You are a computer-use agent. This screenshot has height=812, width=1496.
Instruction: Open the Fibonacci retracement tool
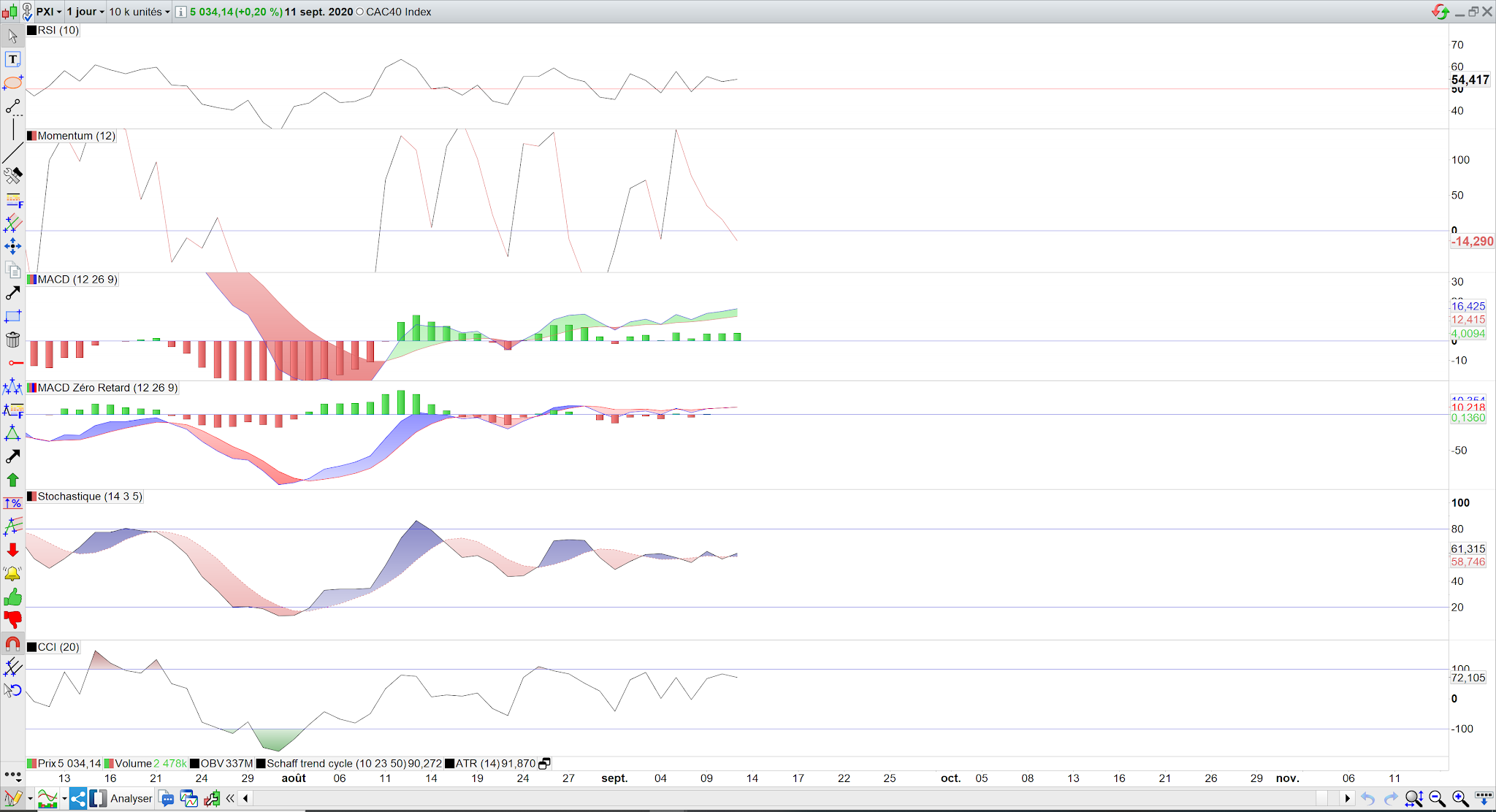(x=12, y=200)
